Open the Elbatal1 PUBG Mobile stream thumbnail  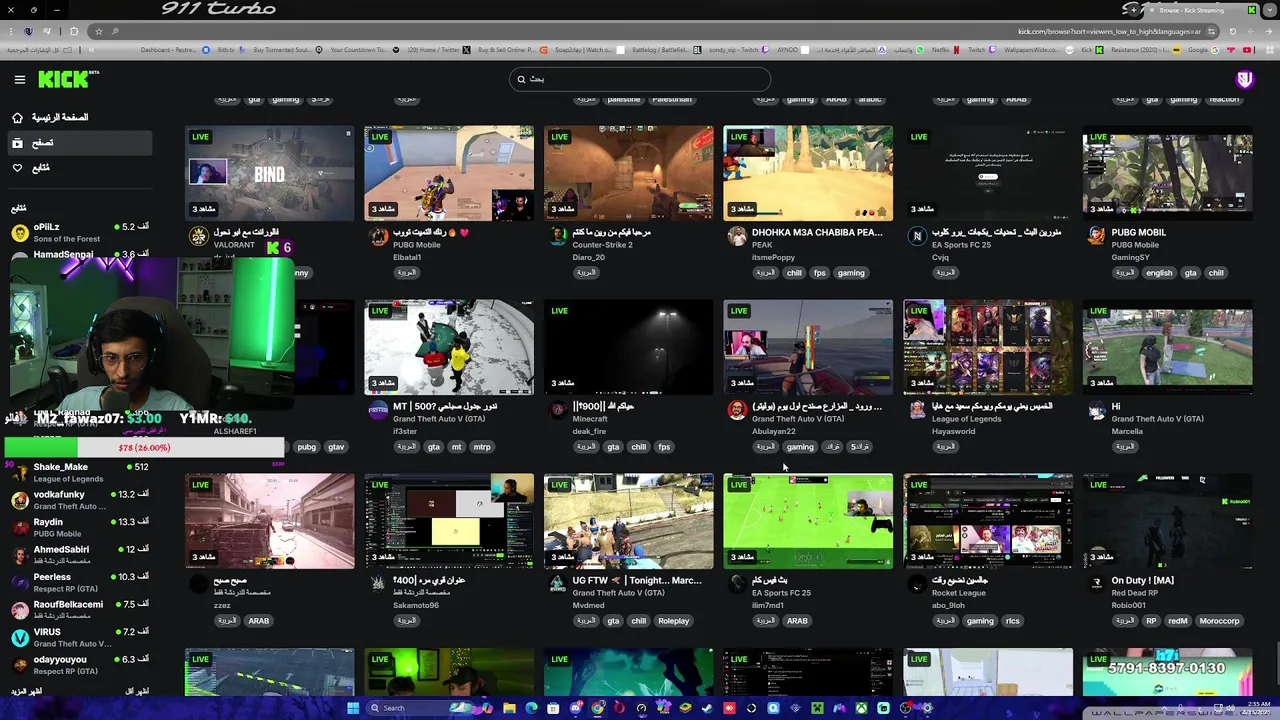point(449,173)
